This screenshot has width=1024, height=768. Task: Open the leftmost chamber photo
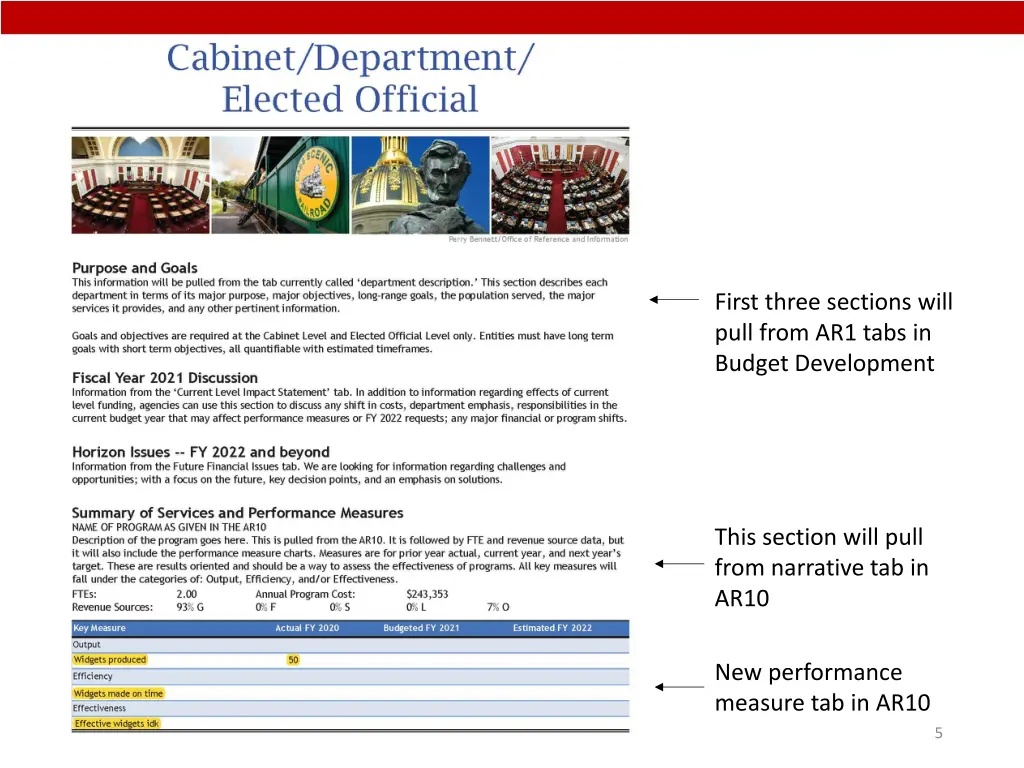pos(140,185)
